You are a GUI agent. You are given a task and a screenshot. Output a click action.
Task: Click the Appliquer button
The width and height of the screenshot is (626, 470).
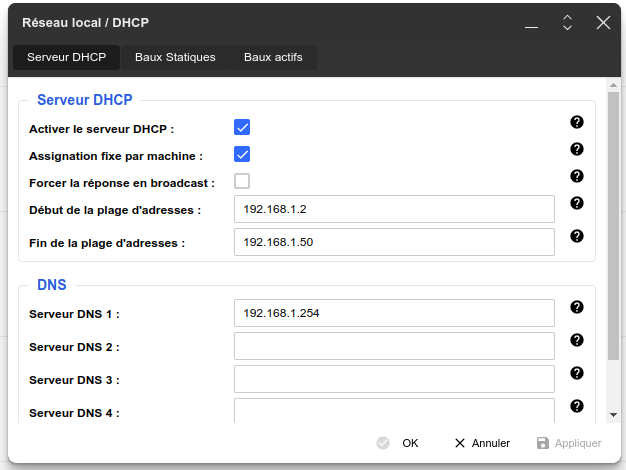(x=569, y=443)
